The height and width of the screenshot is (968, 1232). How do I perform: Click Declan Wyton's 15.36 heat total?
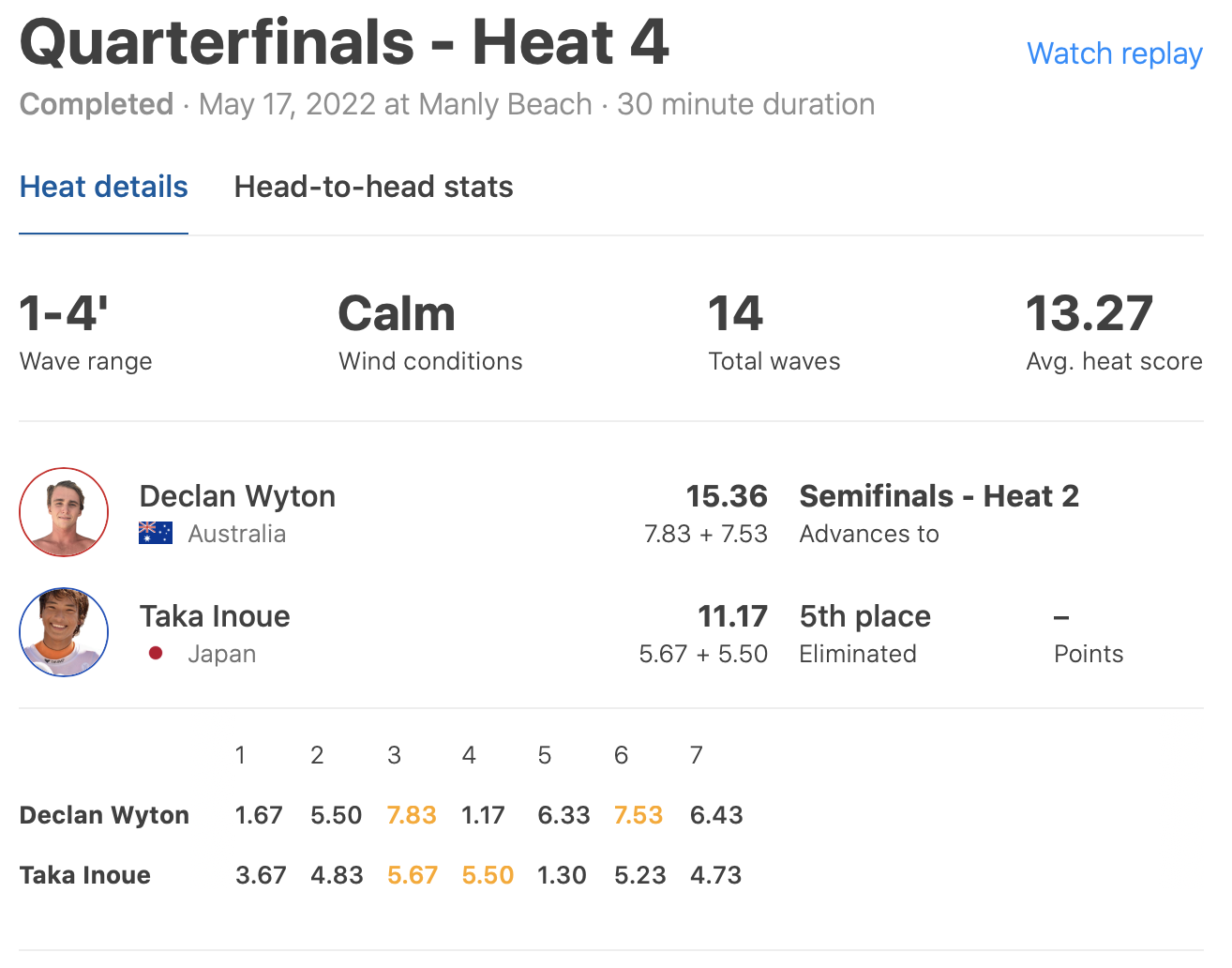[726, 496]
